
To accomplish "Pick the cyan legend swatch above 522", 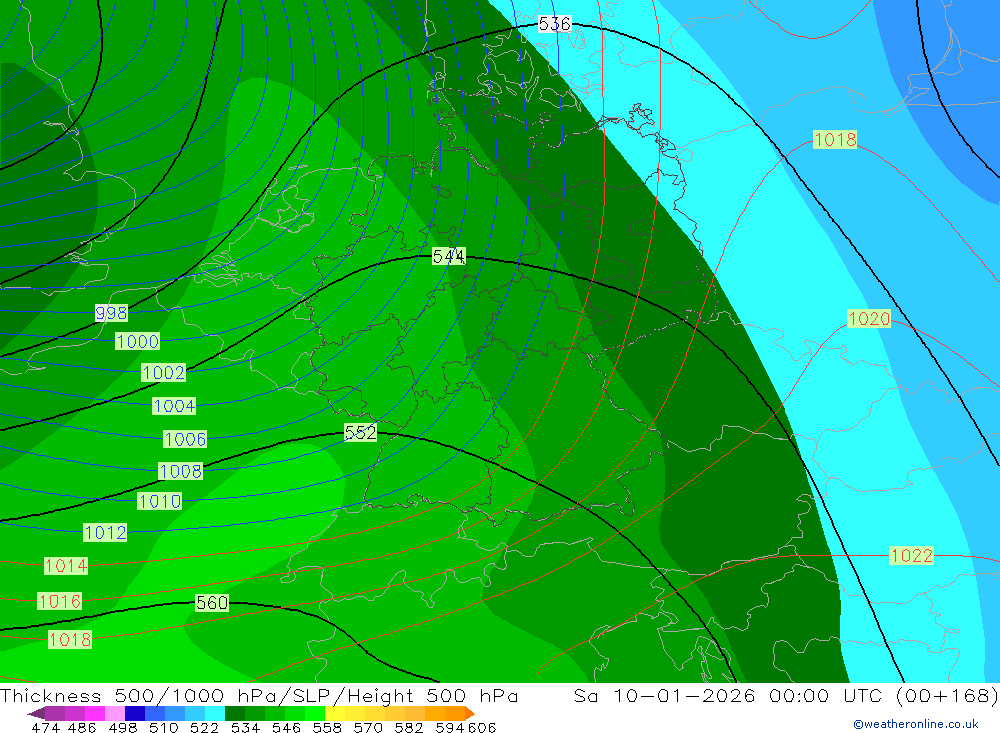I will 215,713.
